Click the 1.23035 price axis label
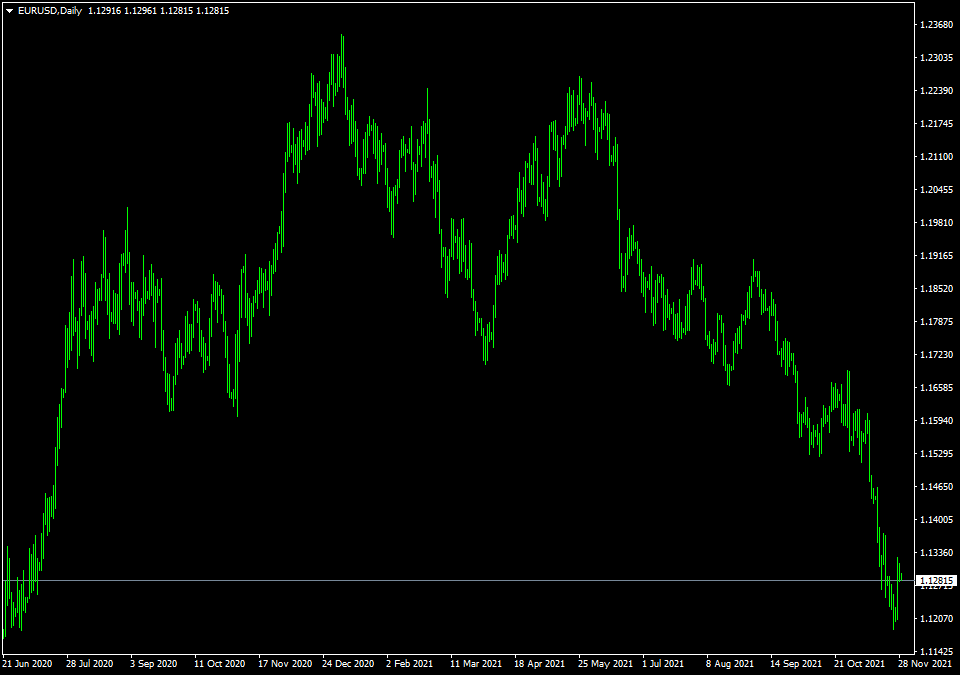Screen dimensions: 960x675 coord(937,58)
